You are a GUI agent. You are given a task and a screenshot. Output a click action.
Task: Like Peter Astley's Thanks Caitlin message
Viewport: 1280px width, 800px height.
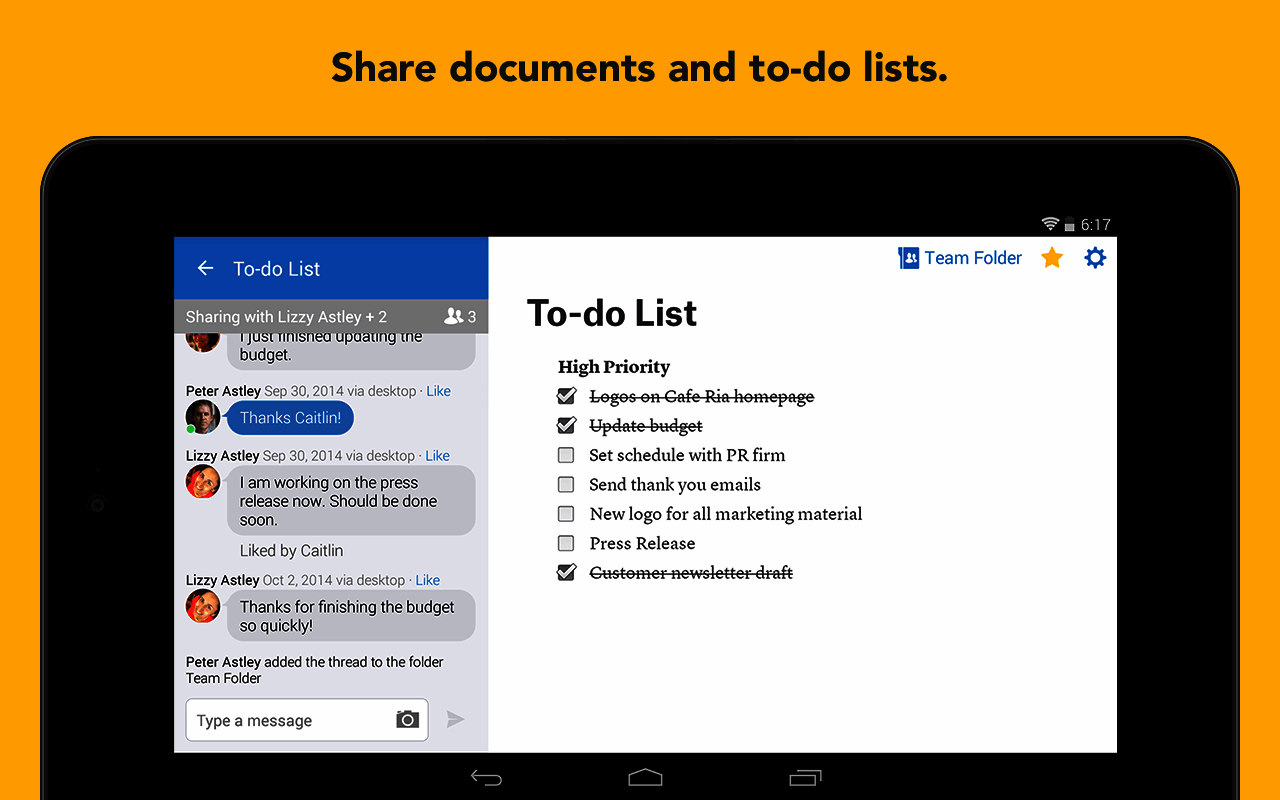pos(438,390)
